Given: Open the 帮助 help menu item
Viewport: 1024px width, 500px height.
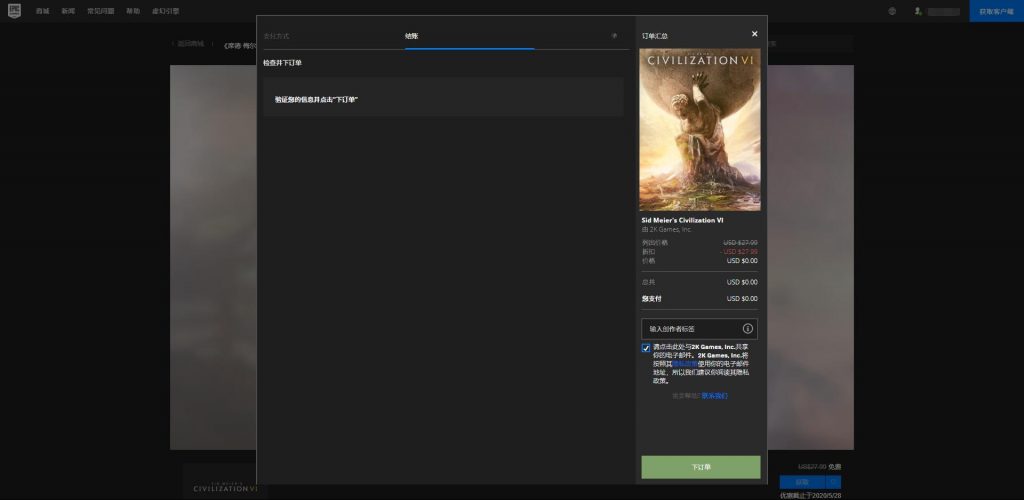Looking at the screenshot, I should click(x=133, y=11).
